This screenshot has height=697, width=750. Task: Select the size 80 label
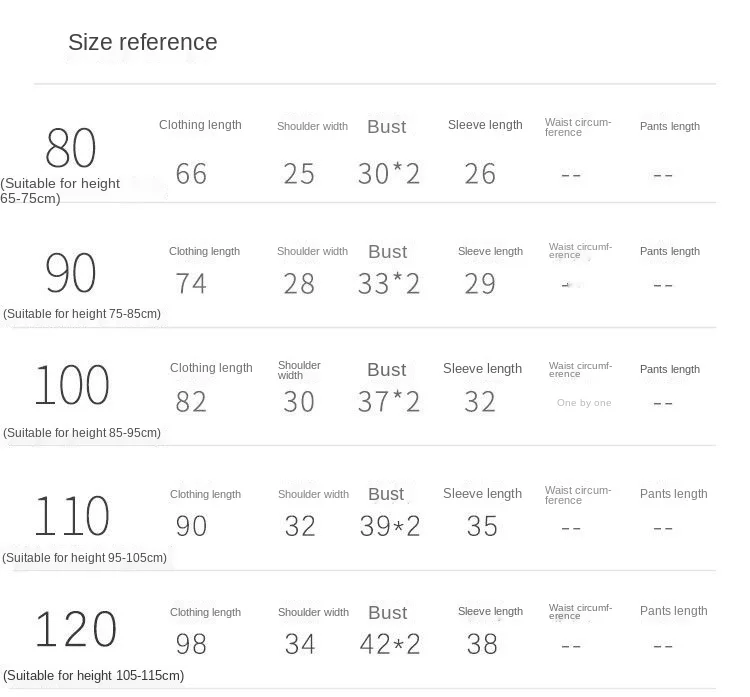tap(71, 148)
